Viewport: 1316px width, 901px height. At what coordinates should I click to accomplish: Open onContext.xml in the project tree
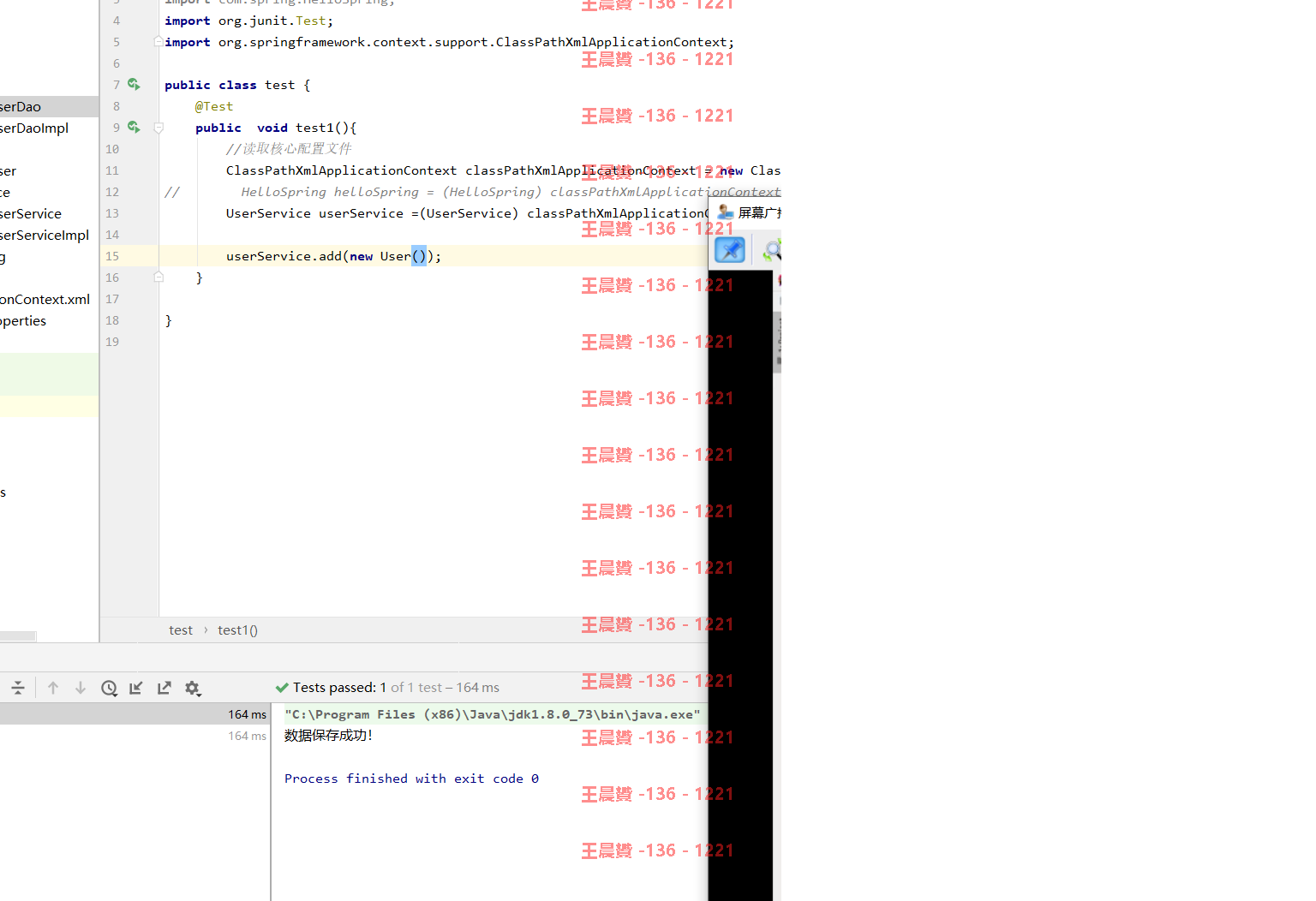pos(45,299)
